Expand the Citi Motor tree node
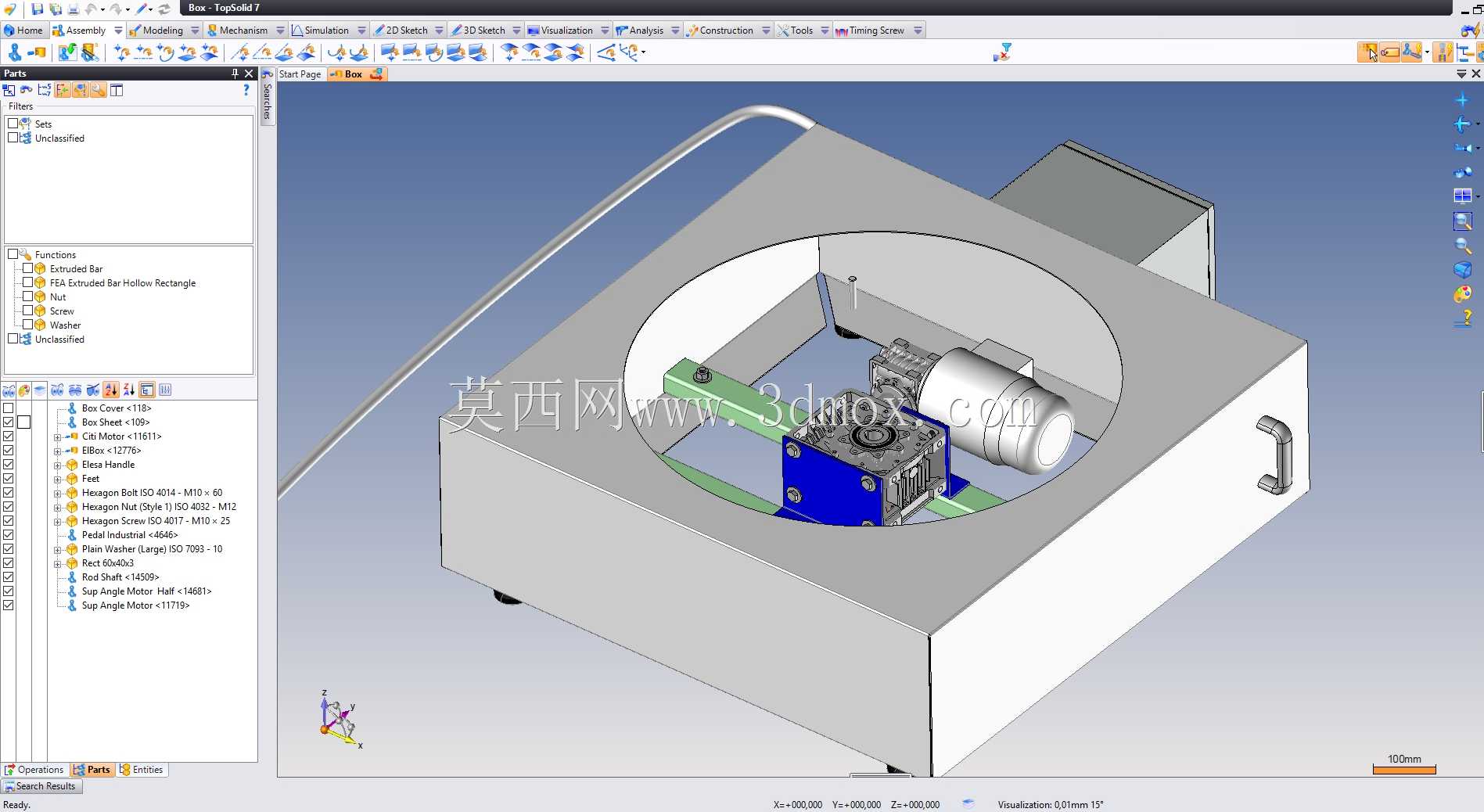Image resolution: width=1484 pixels, height=812 pixels. tap(57, 437)
